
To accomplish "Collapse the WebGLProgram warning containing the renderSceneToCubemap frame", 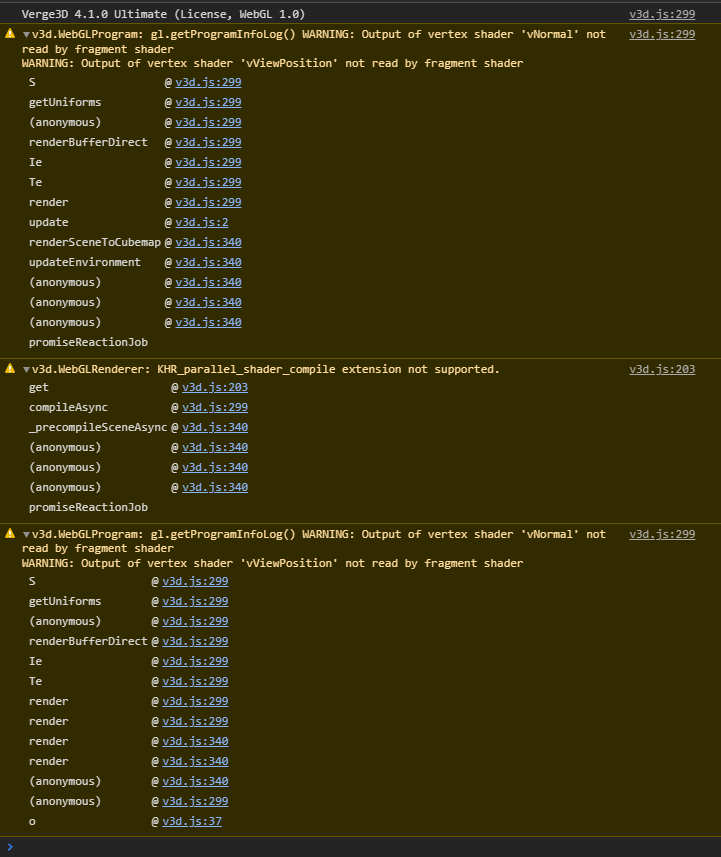I will pos(26,35).
